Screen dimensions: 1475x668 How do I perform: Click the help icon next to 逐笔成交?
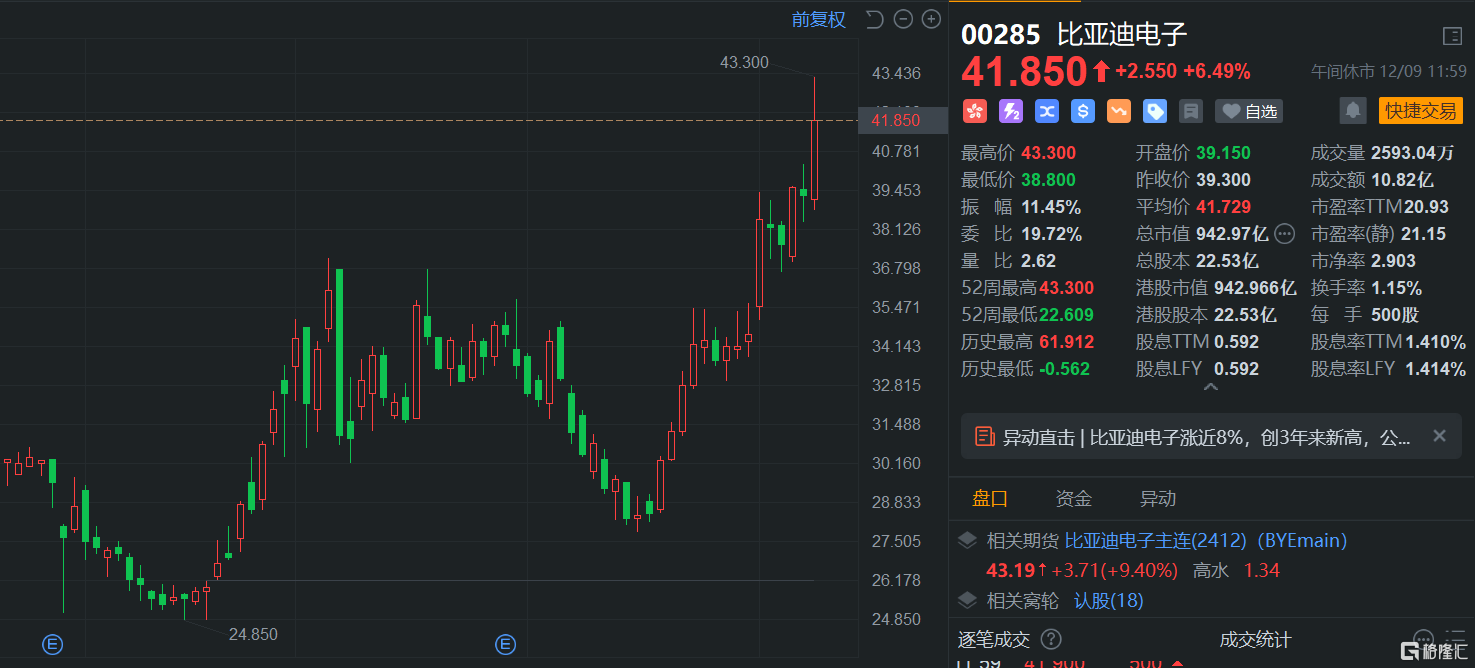coord(1051,639)
